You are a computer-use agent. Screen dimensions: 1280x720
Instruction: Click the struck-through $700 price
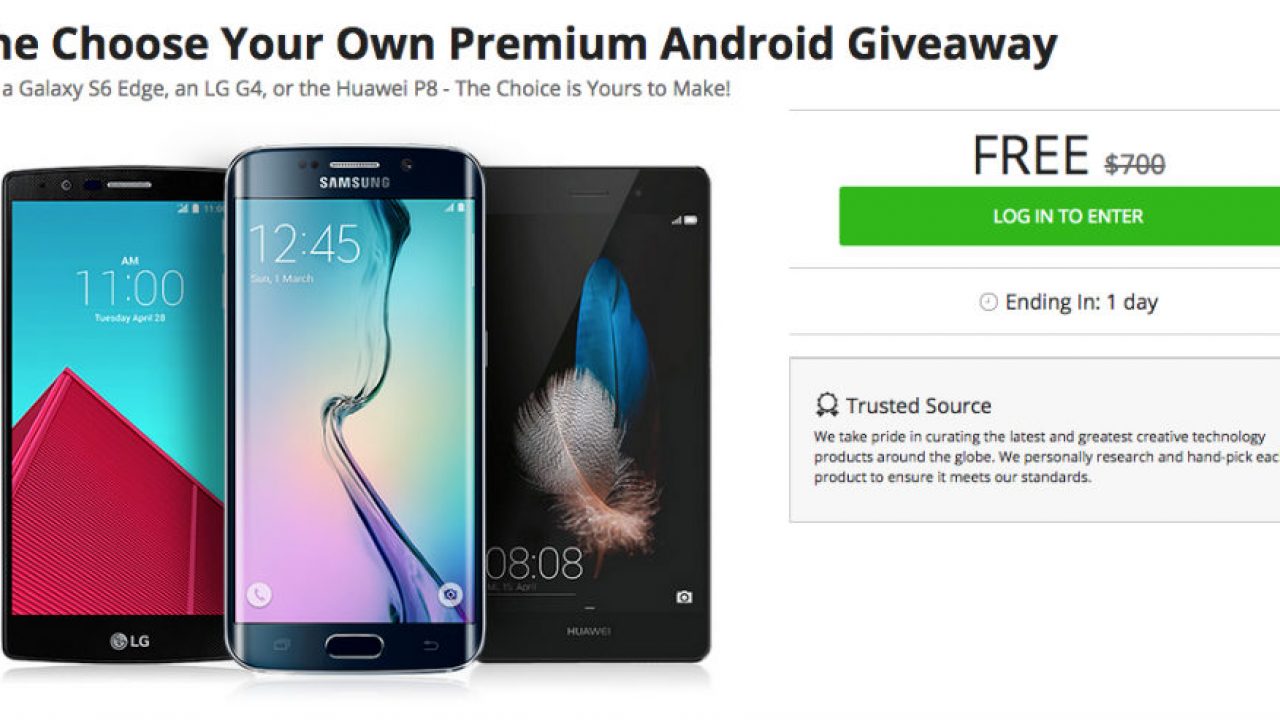click(x=1134, y=163)
